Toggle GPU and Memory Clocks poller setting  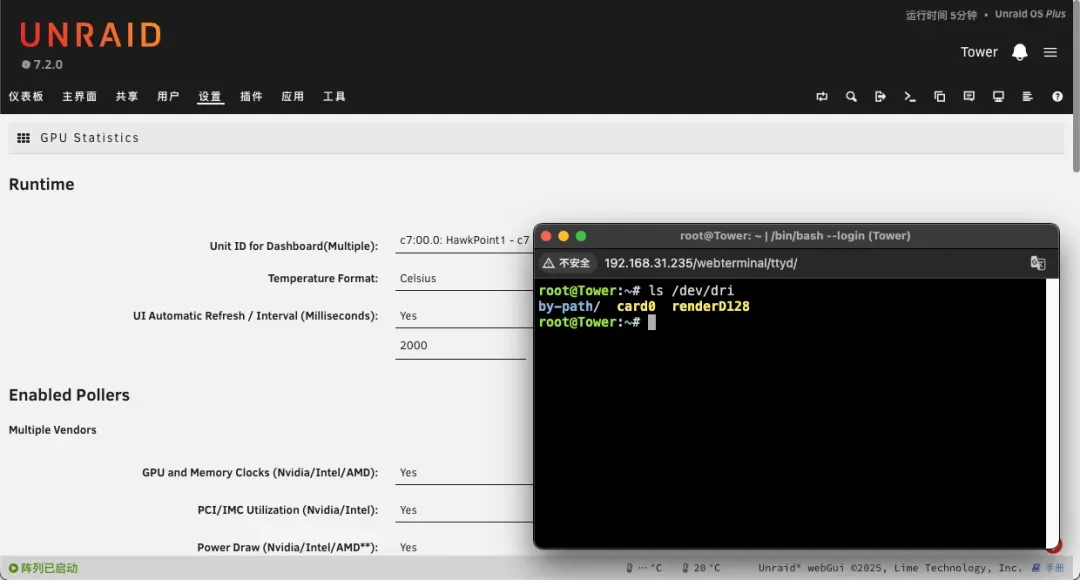(x=464, y=473)
